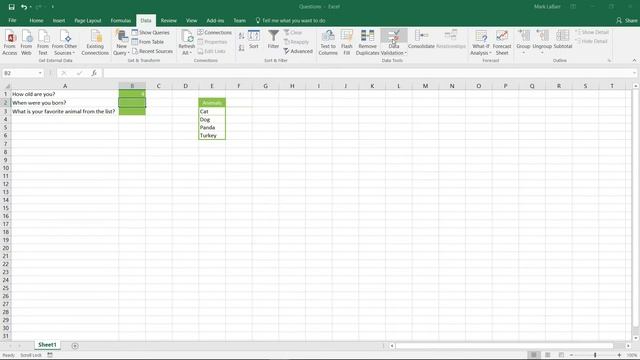
Task: Collapse the ribbon with the chevron
Action: coord(634,60)
